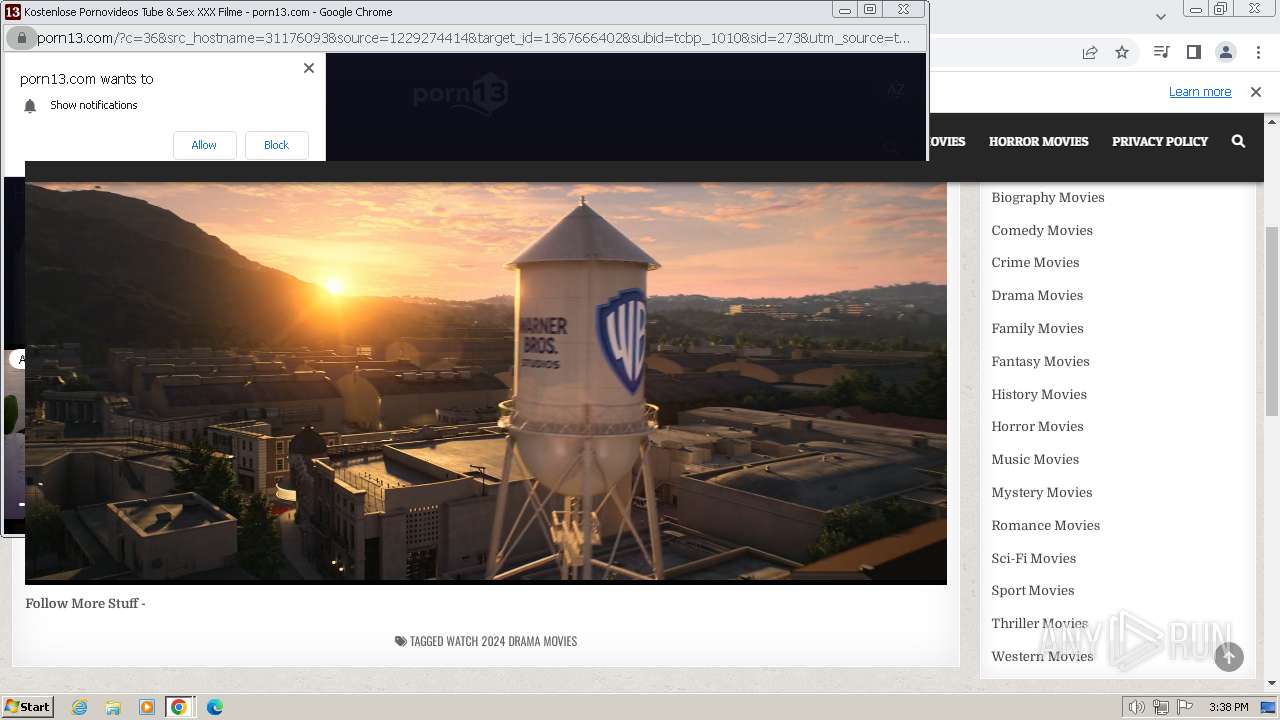Screen dimensions: 1280x720
Task: Switch to Google Chrome taskbar icon
Action: (179, 707)
